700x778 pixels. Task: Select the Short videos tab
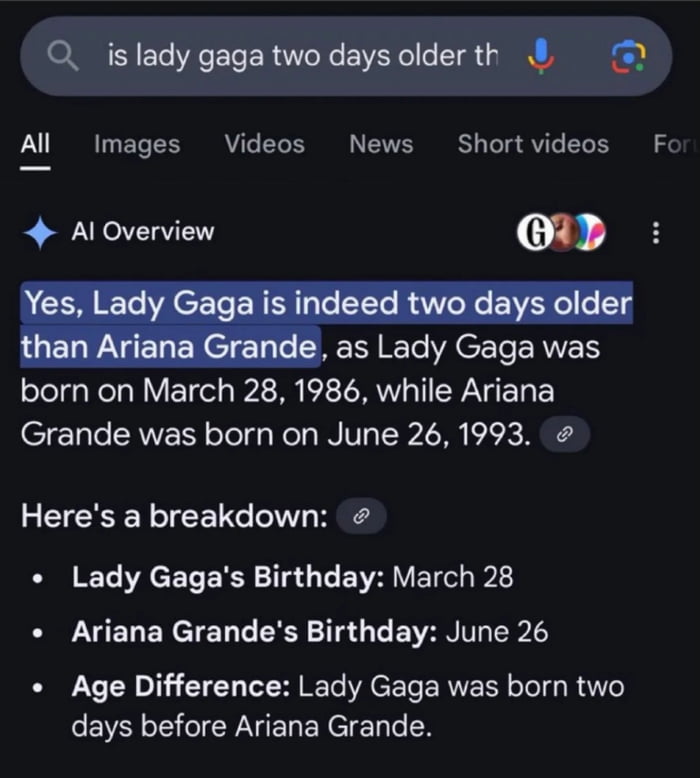pos(533,144)
